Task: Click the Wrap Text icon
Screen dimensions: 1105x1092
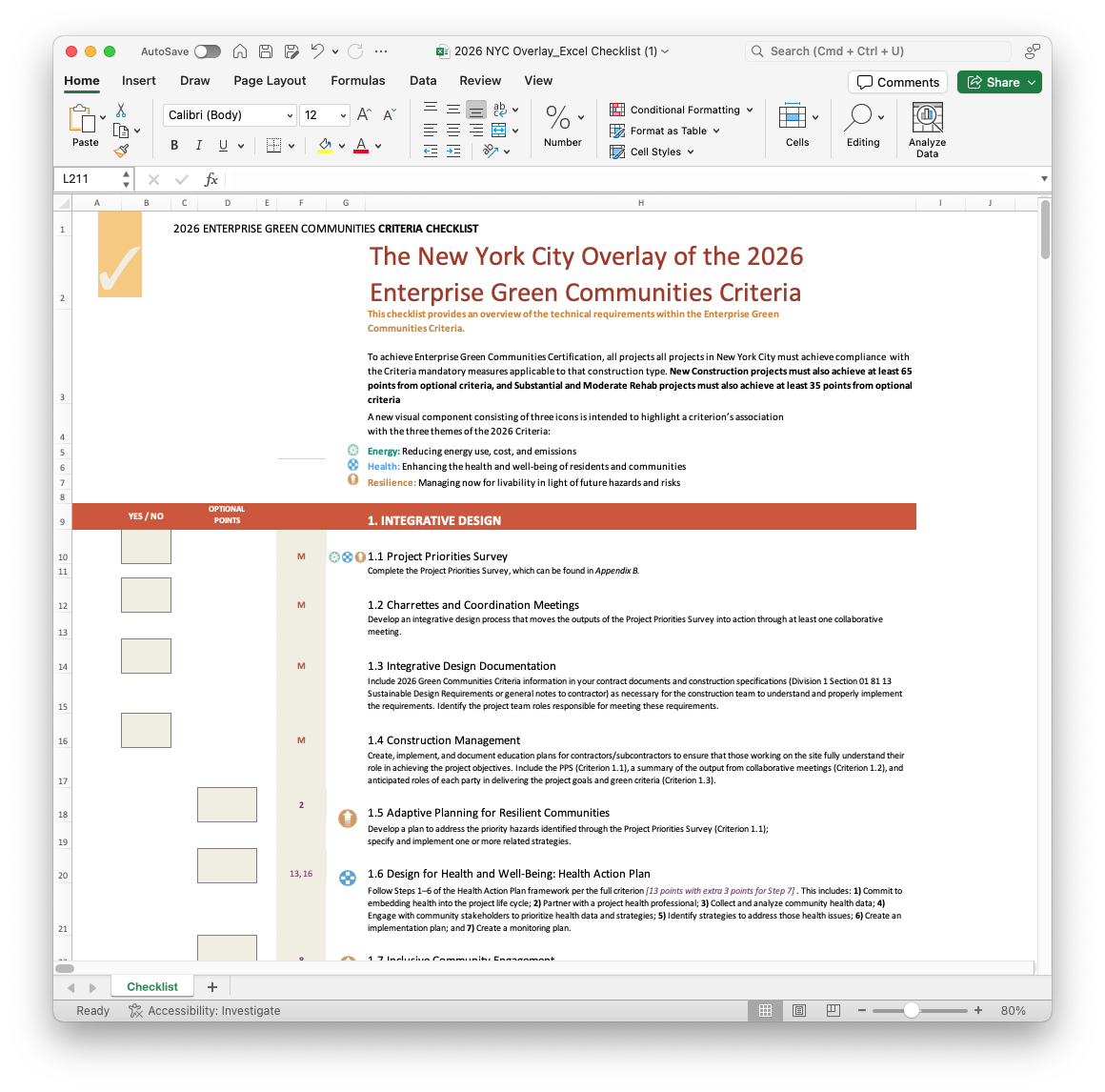Action: coord(500,110)
